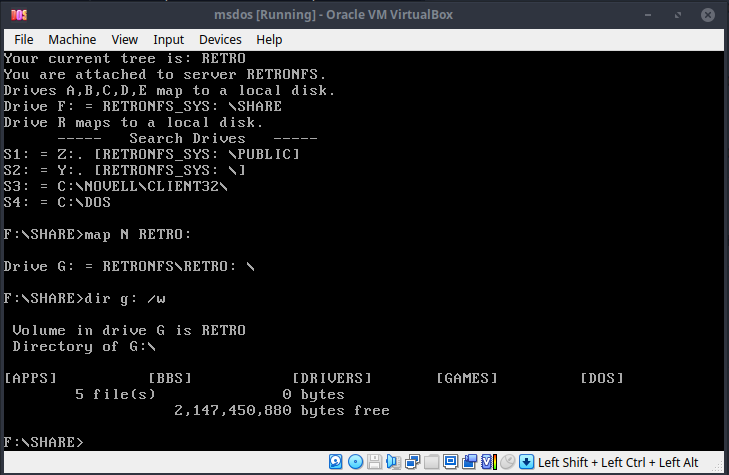Click the S3: C:\NOVELL\CLIENT32 line
Viewport: 729px width, 475px height.
pyautogui.click(x=116, y=186)
